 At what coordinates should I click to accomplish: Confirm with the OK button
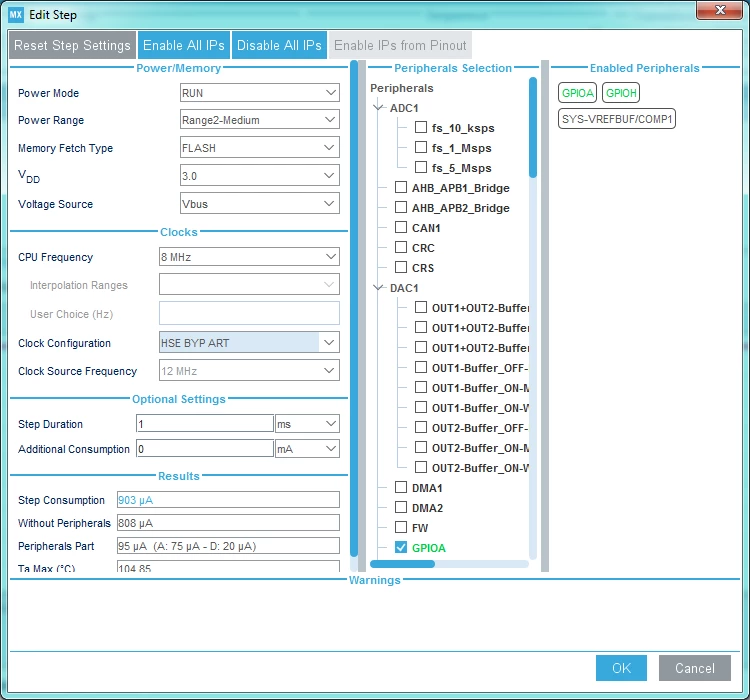point(621,668)
